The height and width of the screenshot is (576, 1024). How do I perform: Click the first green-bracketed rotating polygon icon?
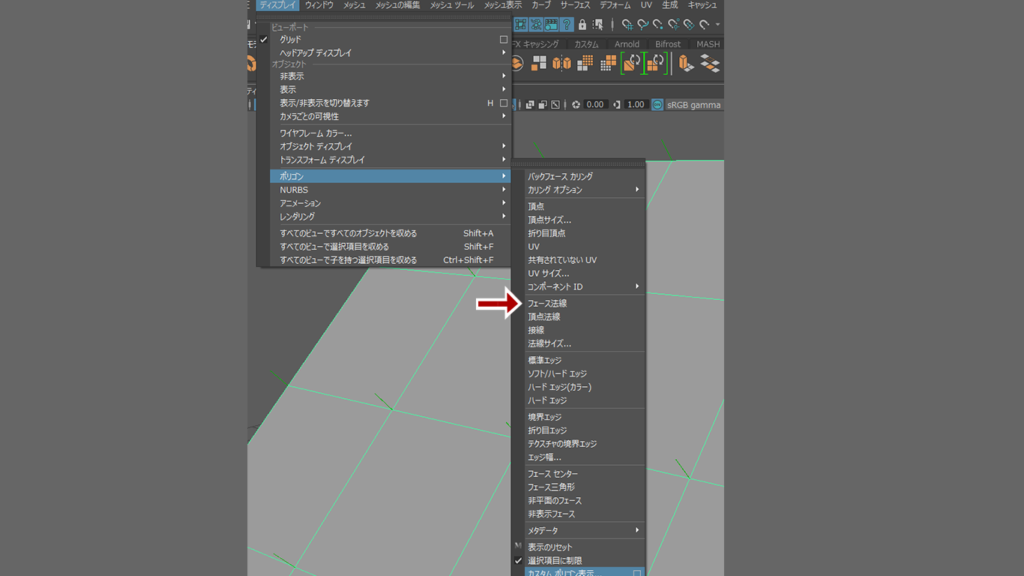(632, 63)
